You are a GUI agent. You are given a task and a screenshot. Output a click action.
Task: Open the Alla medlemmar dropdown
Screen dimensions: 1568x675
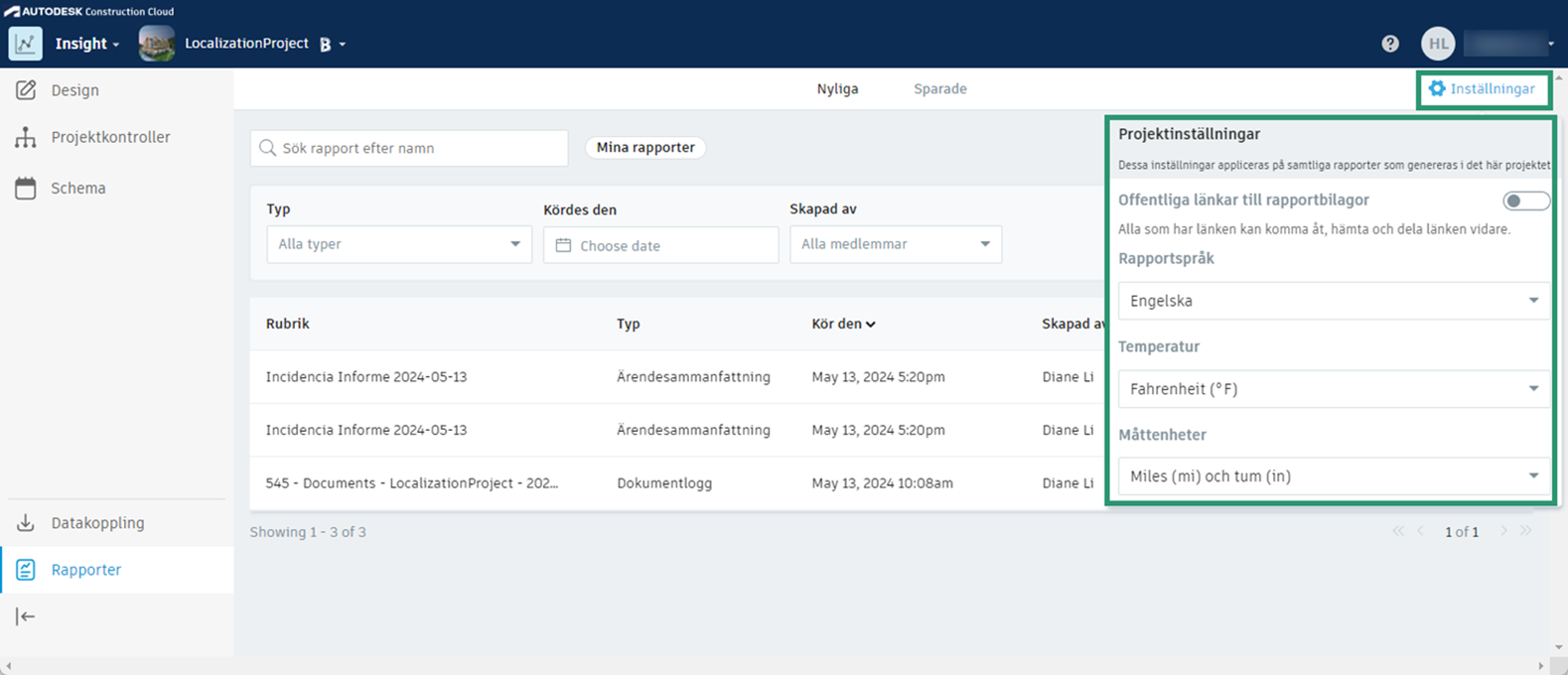(x=896, y=244)
